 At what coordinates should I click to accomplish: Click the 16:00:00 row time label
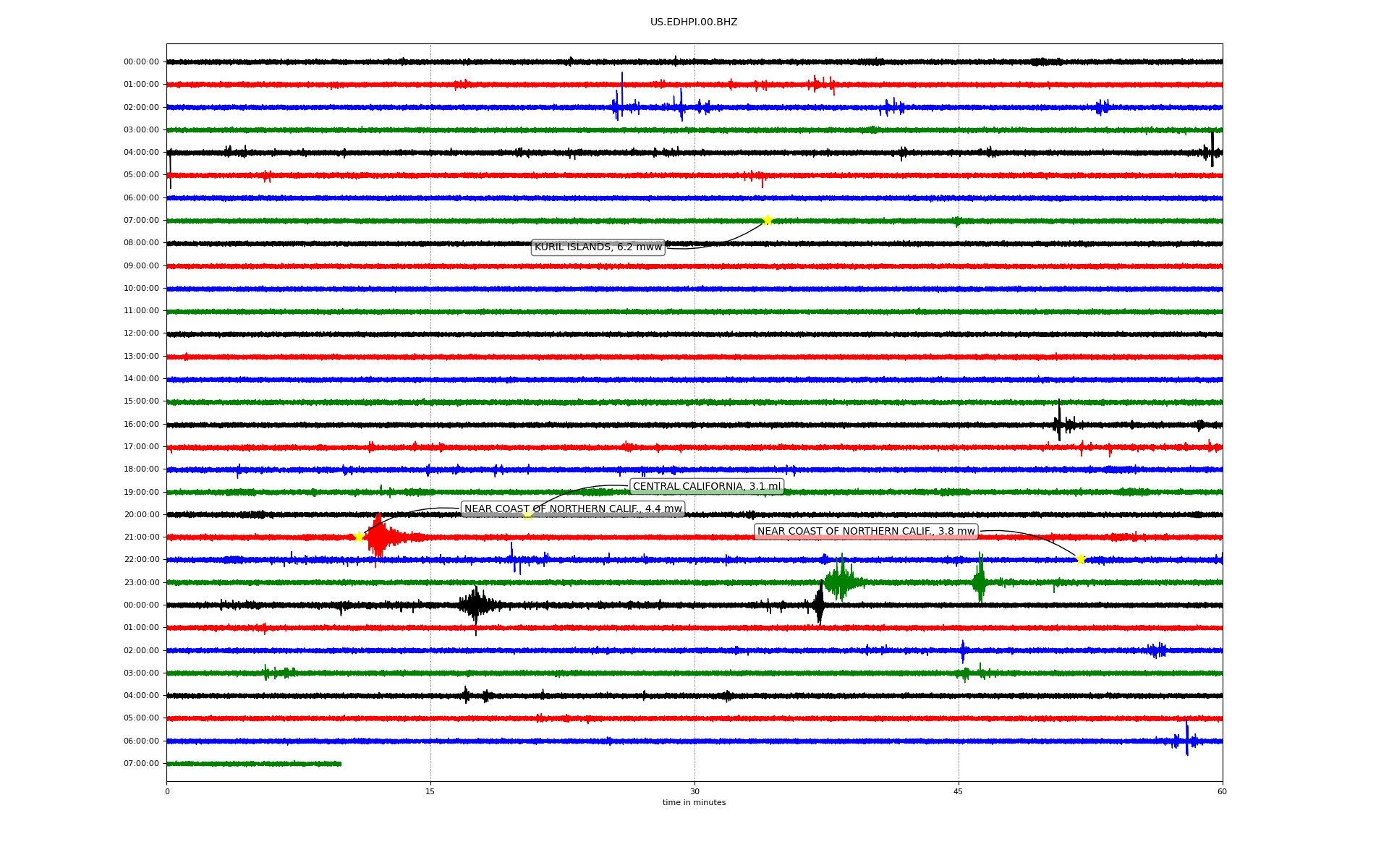coord(141,424)
